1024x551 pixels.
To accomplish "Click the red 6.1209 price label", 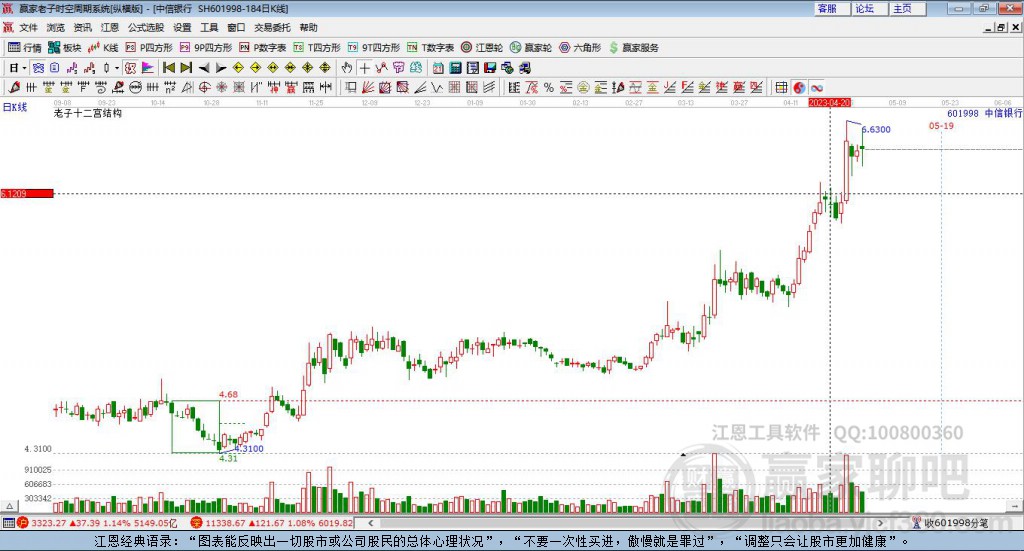I will pos(27,193).
